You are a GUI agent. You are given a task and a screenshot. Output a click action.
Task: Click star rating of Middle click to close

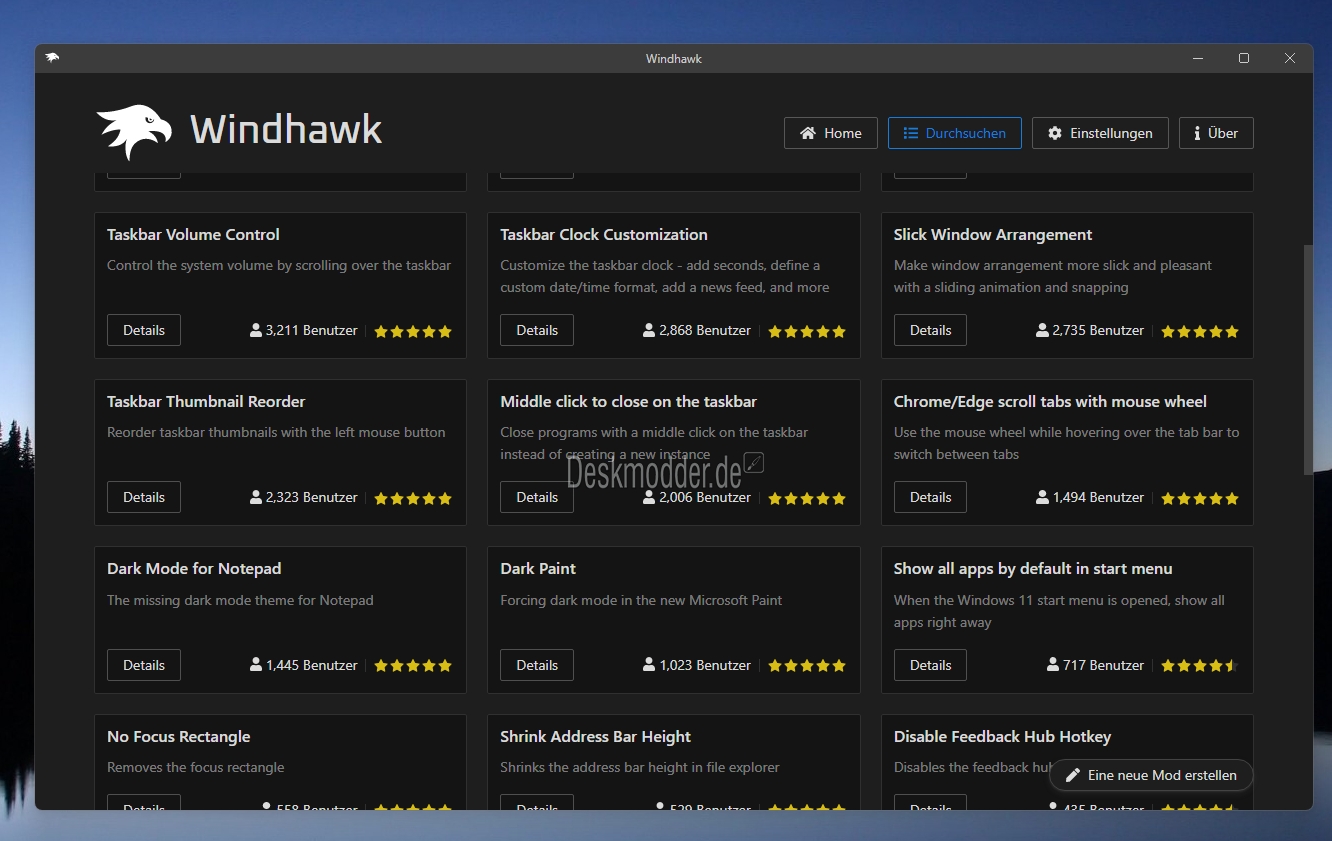pyautogui.click(x=807, y=498)
